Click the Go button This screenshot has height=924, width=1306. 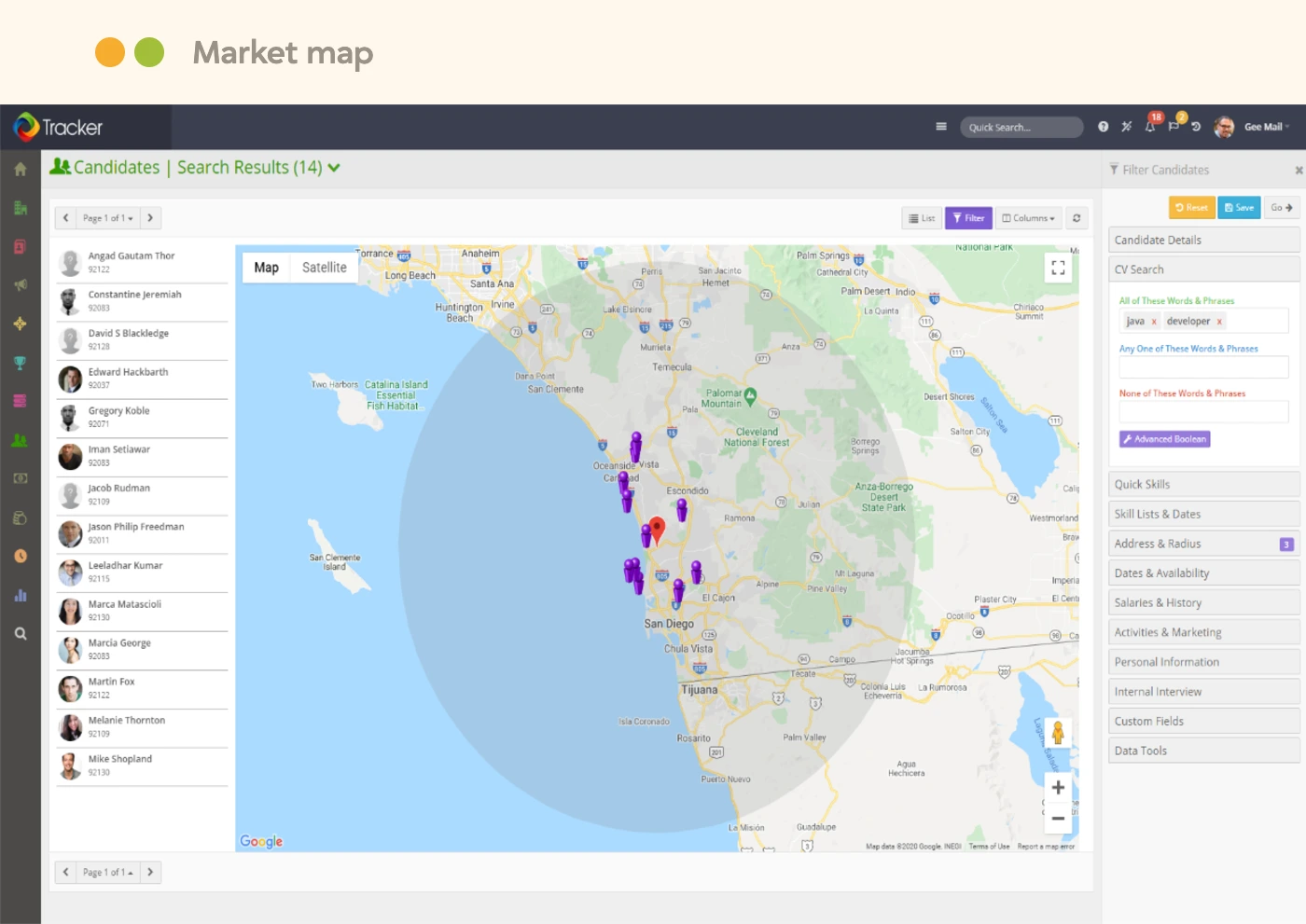pyautogui.click(x=1282, y=208)
